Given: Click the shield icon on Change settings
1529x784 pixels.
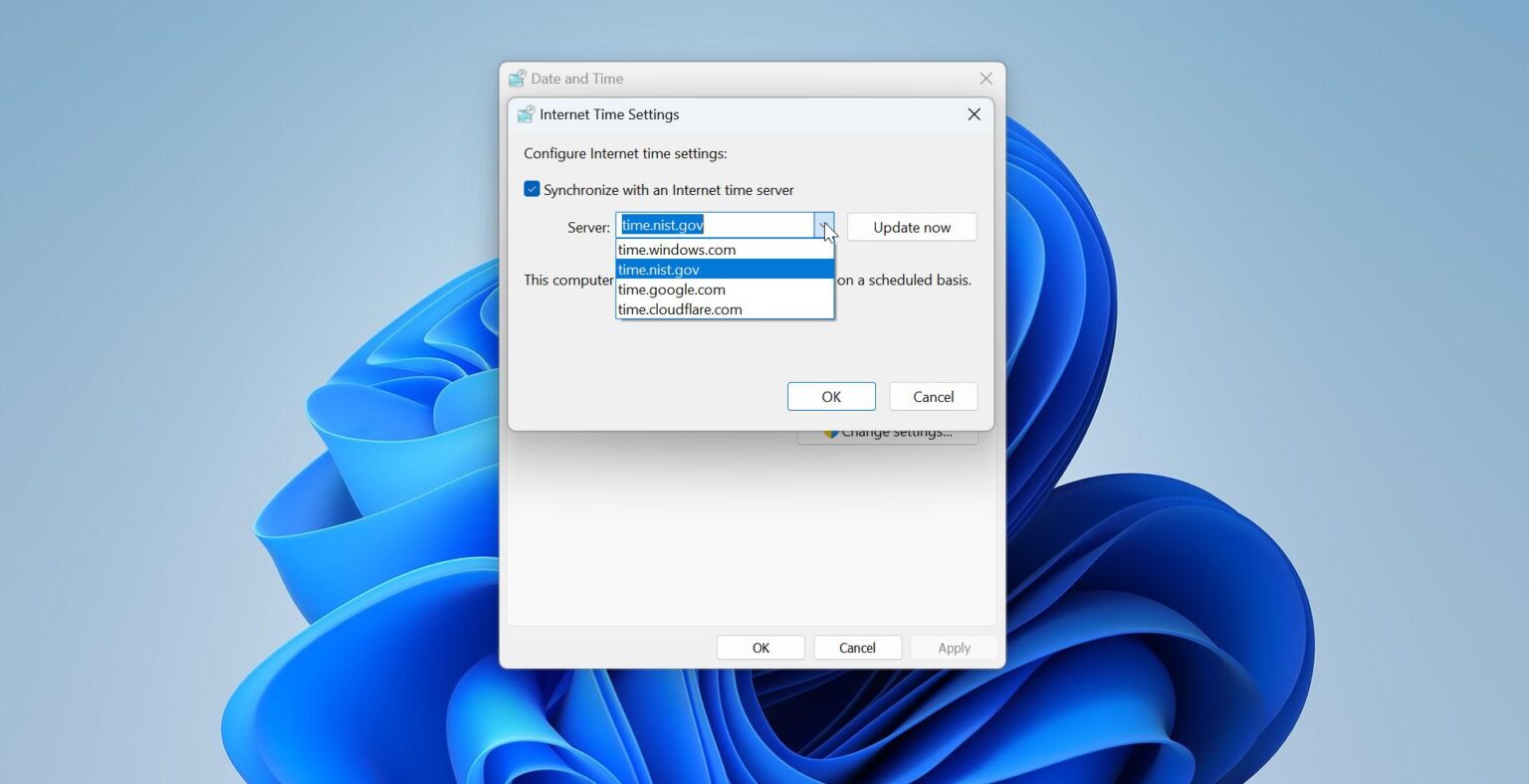Looking at the screenshot, I should (832, 431).
